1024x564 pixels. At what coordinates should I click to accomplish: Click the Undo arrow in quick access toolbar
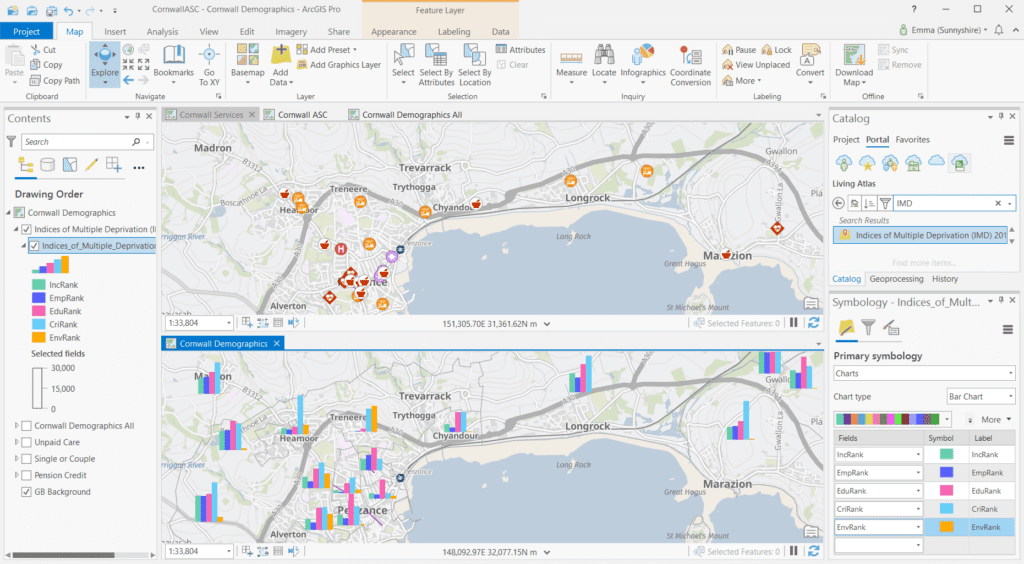click(69, 10)
